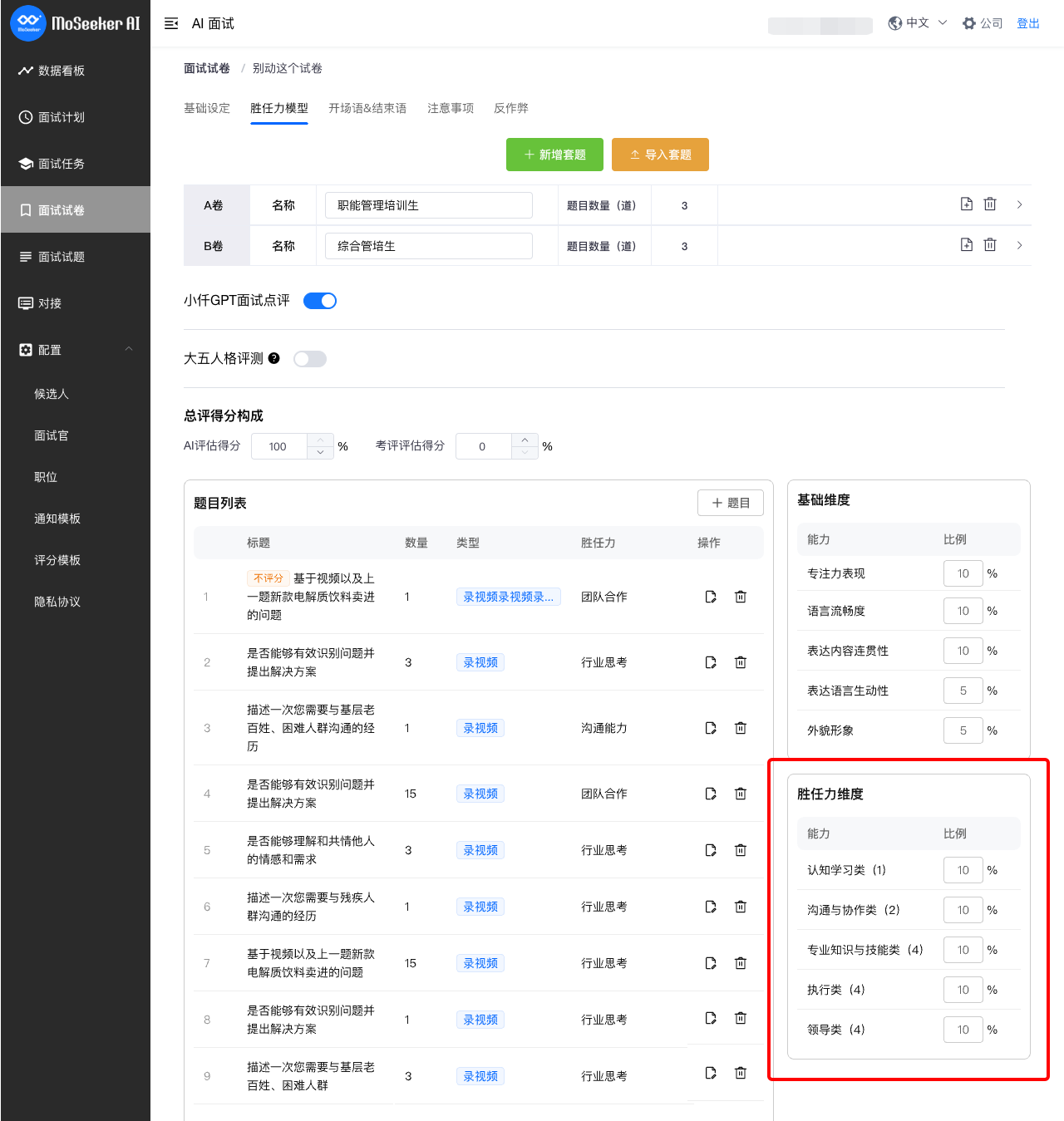Edit question row 2 icon
Viewport: 1064px width, 1121px height.
pos(711,662)
